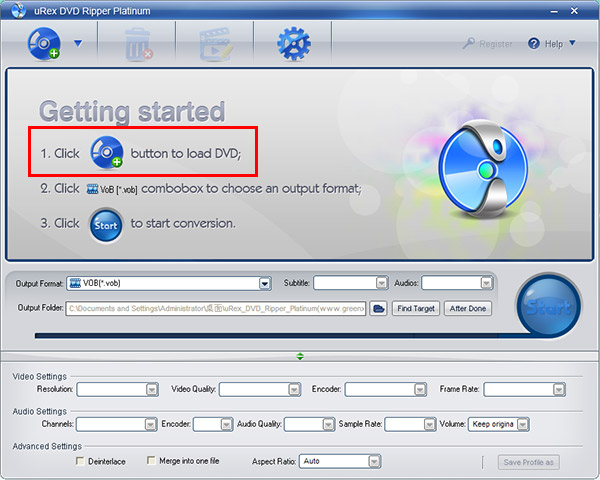Open the Subtitle dropdown
Viewport: 600px width, 480px height.
351,283
